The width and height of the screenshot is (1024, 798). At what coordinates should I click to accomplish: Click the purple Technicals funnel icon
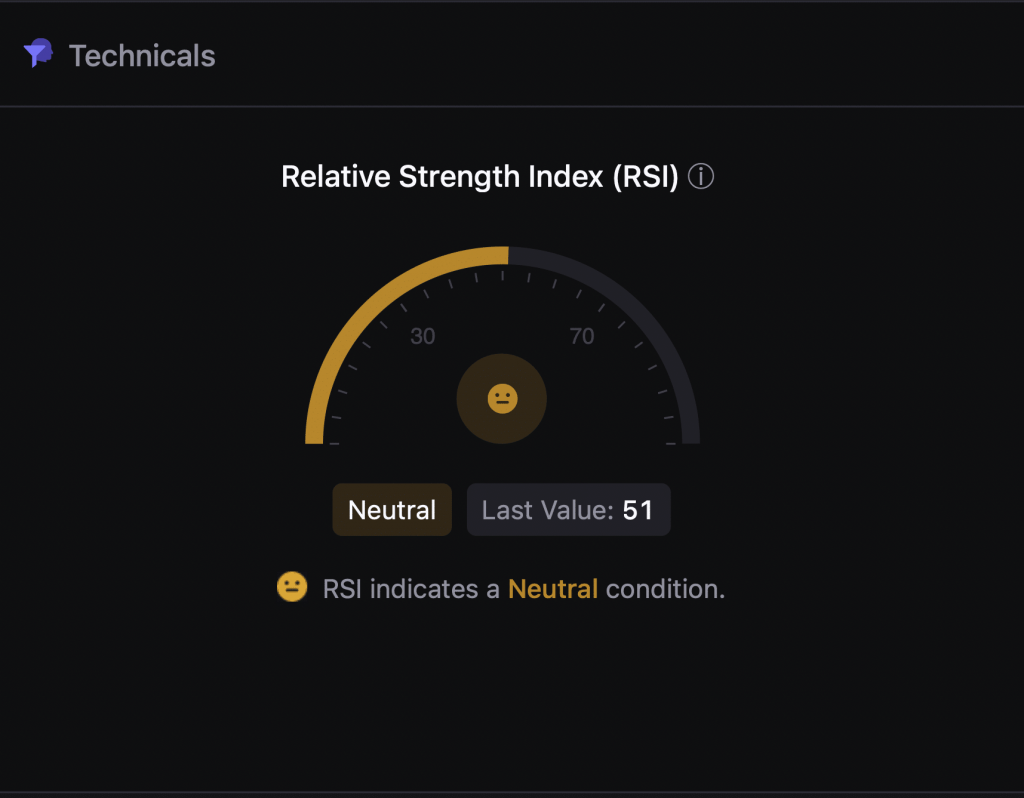38,54
